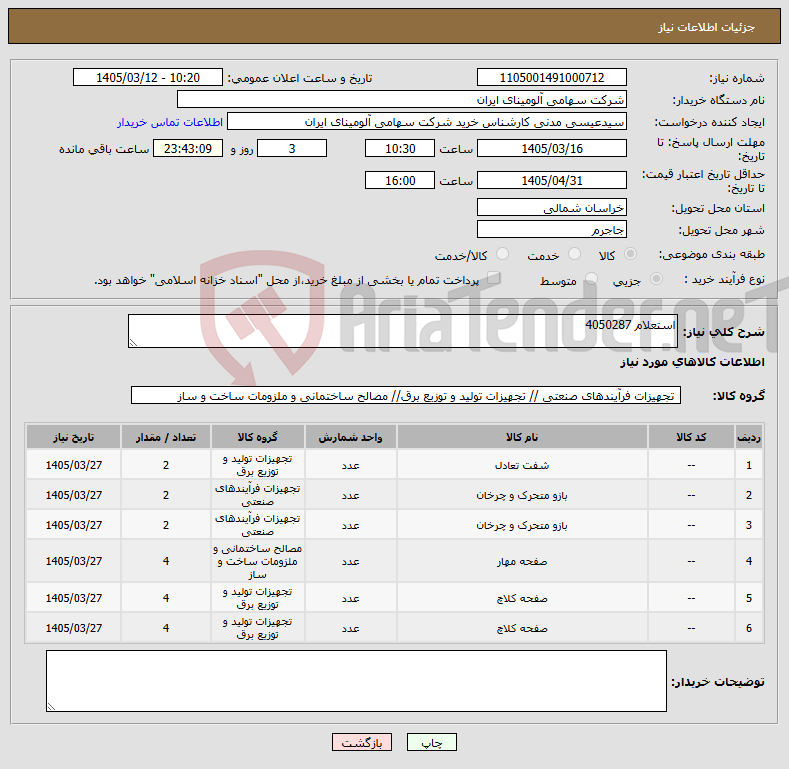Viewport: 789px width, 769px height.
Task: Click the price validity date 1405/04/31
Action: pyautogui.click(x=551, y=180)
